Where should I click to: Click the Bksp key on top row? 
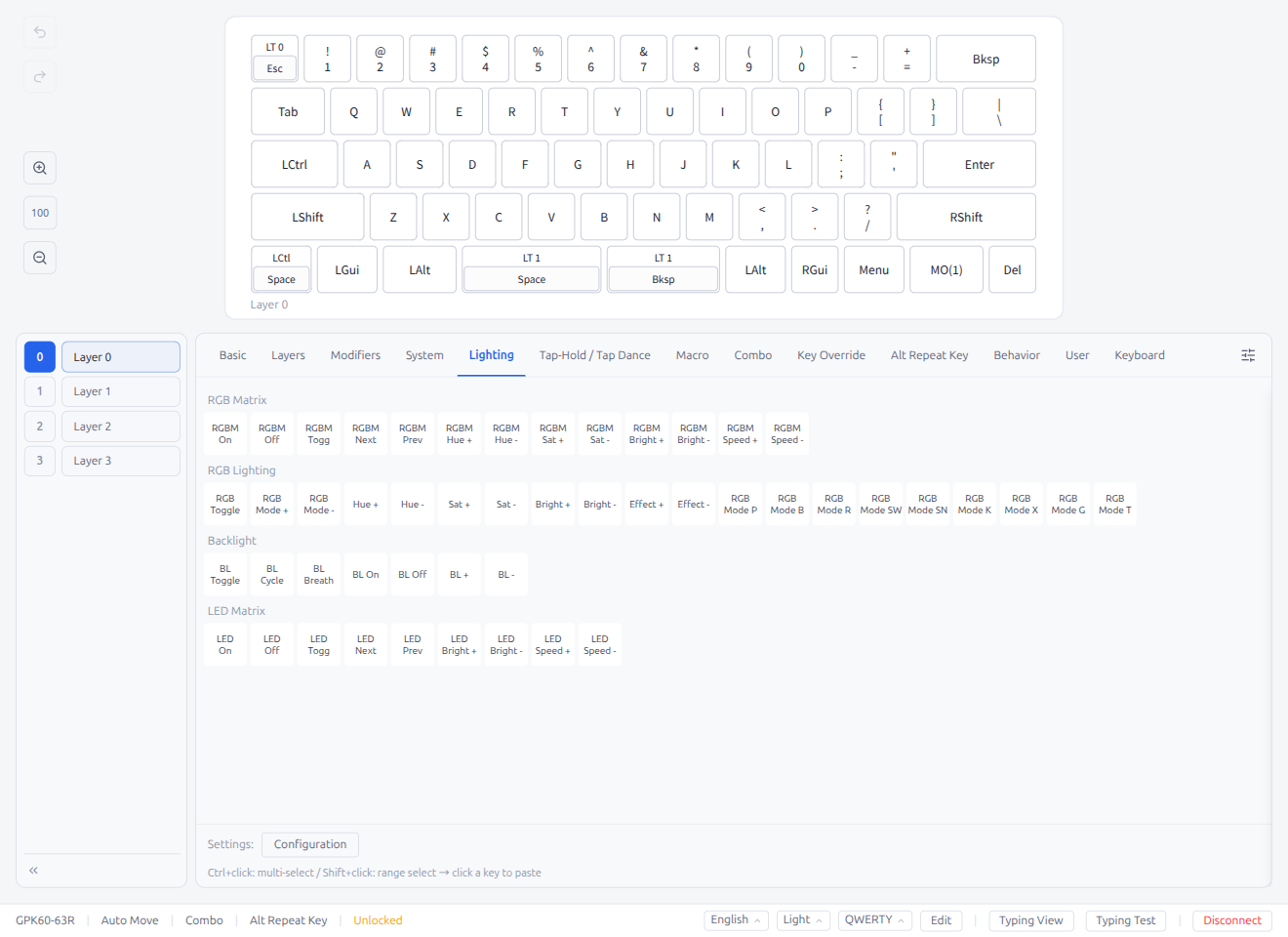986,59
